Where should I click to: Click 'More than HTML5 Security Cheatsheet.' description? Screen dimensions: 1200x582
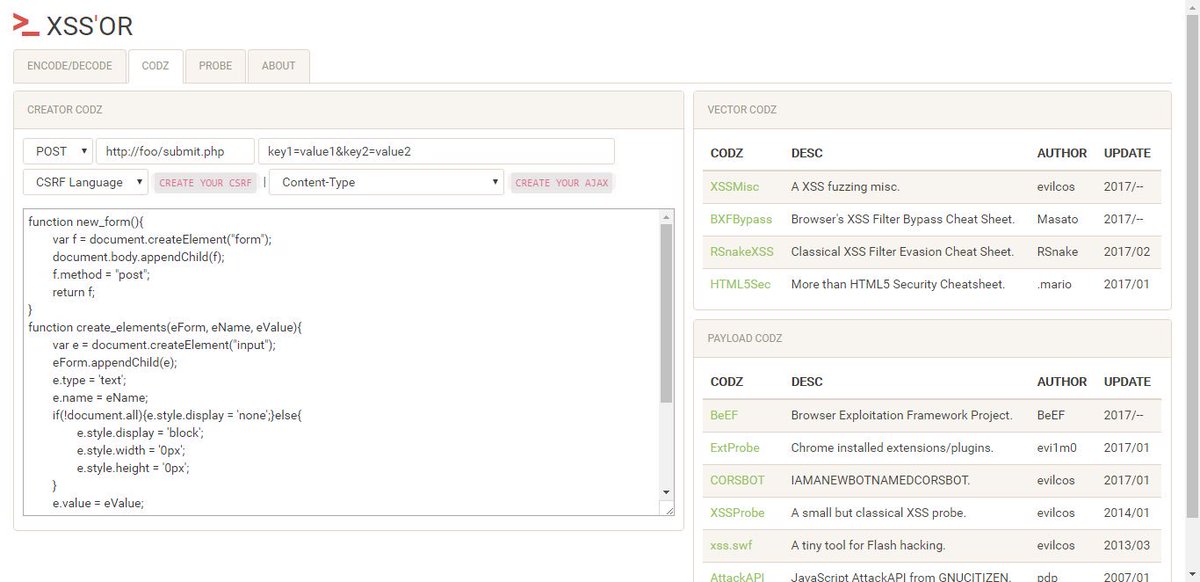point(898,284)
